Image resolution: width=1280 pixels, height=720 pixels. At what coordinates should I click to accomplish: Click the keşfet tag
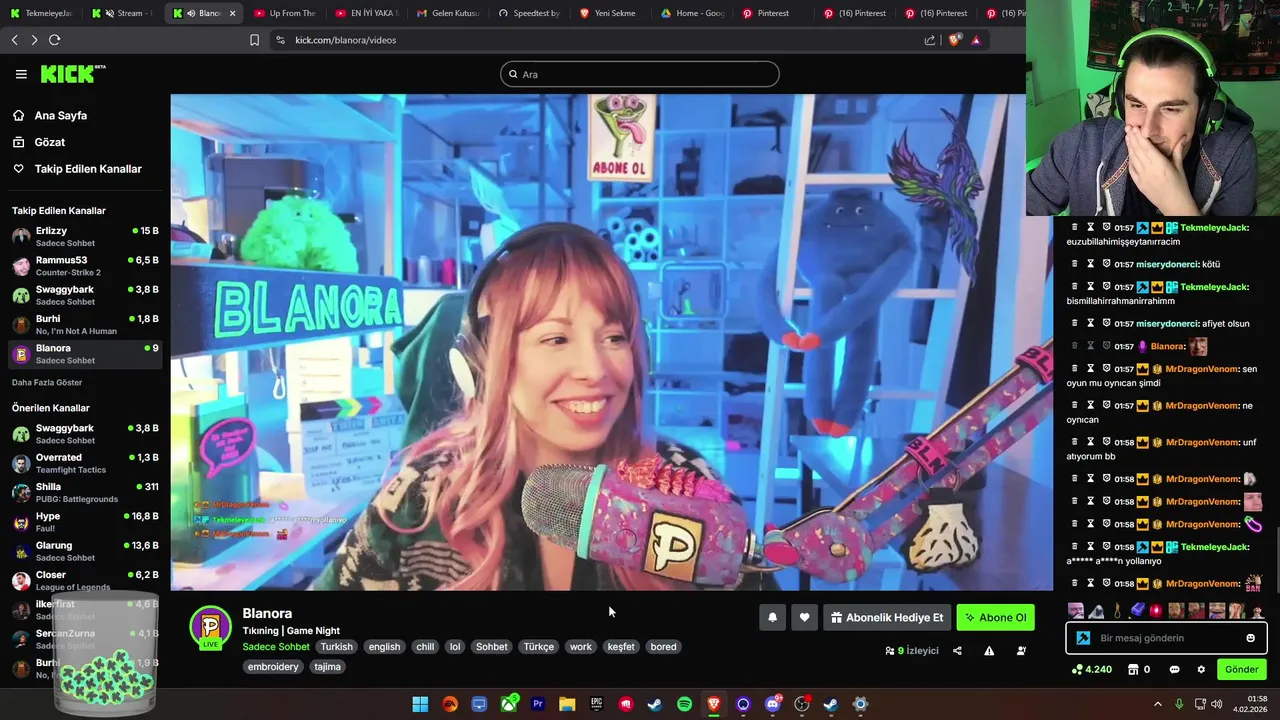click(x=621, y=647)
